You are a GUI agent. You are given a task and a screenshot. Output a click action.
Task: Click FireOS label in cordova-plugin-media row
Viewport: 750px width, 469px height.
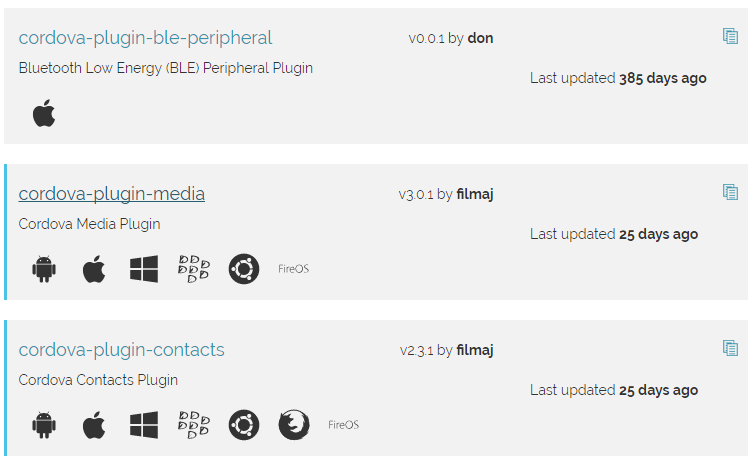coord(294,269)
